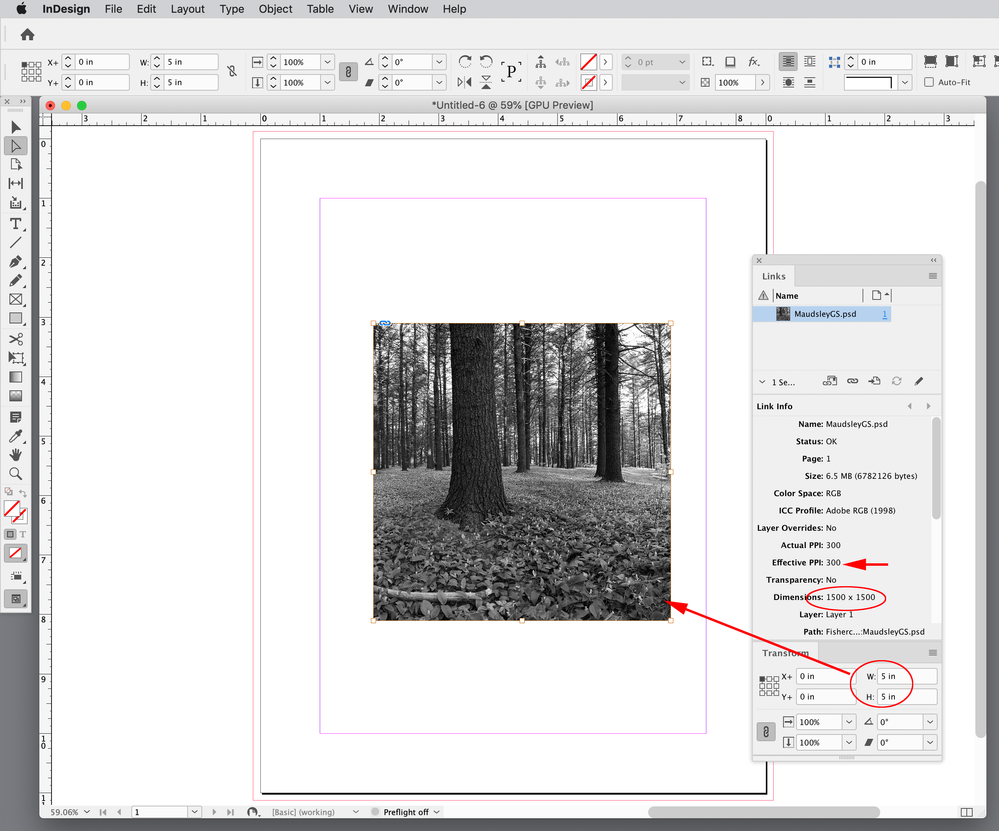
Task: Open the zoom level dropdown at 59.06%
Action: (89, 812)
